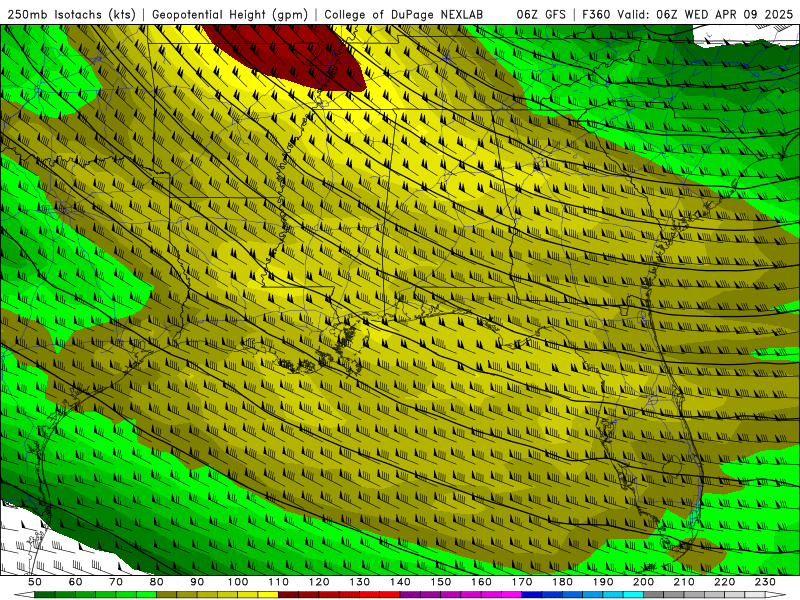Click the 210 value on the color scale
Image resolution: width=800 pixels, height=600 pixels.
click(x=684, y=582)
